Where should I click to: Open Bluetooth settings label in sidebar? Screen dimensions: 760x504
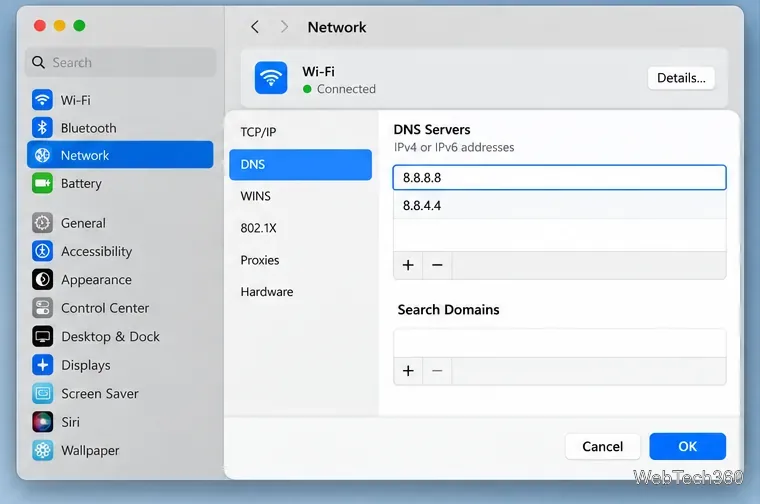coord(89,128)
